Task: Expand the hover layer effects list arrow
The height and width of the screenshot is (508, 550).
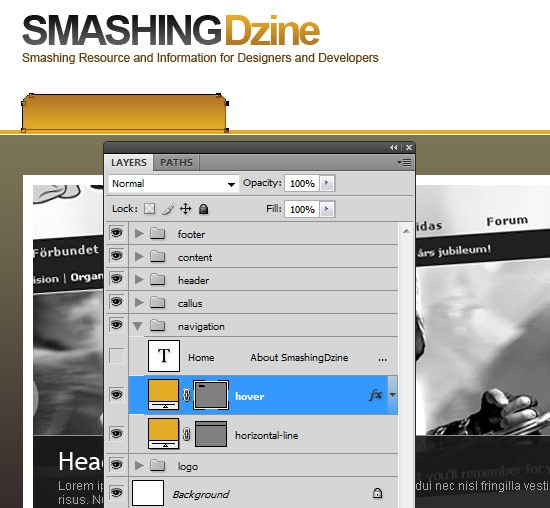Action: tap(393, 395)
